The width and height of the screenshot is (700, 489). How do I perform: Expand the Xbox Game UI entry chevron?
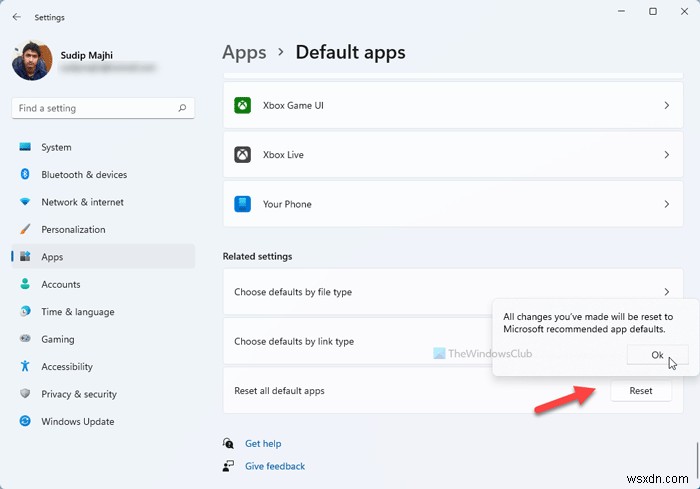pyautogui.click(x=666, y=106)
